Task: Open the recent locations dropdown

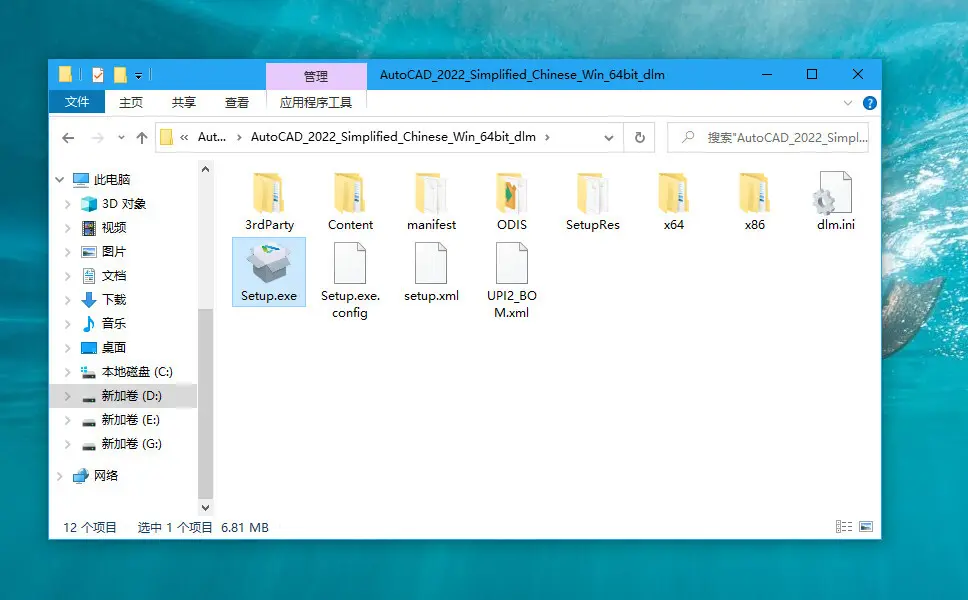Action: click(x=121, y=138)
